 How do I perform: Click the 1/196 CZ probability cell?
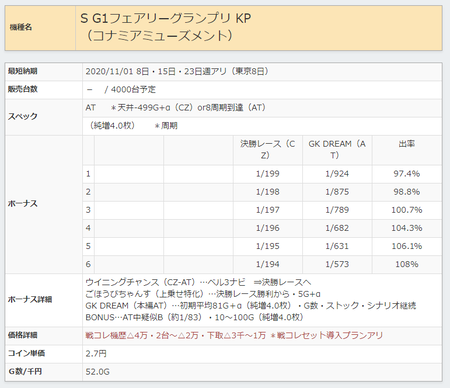click(x=268, y=228)
